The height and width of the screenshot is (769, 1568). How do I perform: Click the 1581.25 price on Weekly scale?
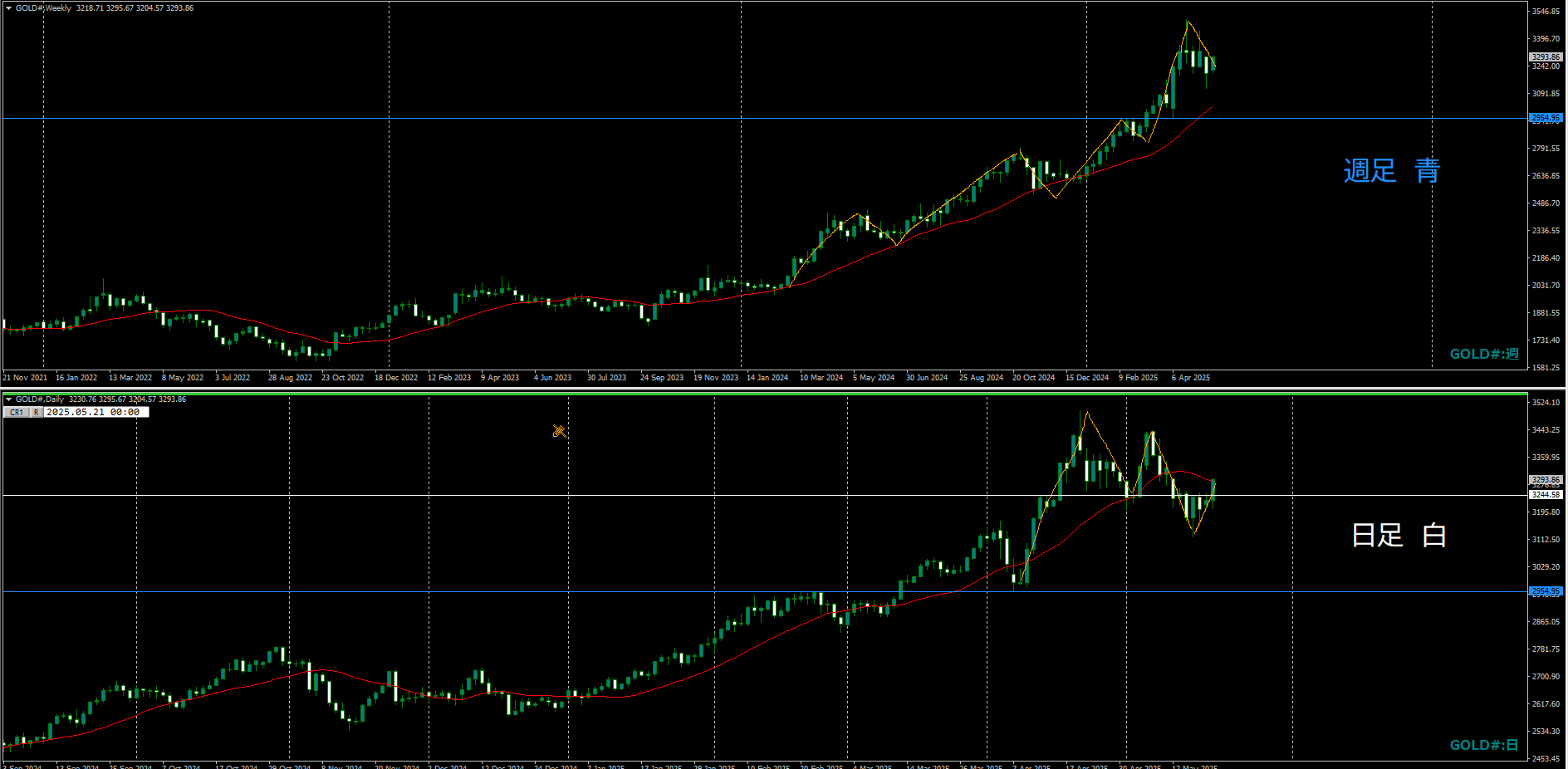tap(1546, 368)
